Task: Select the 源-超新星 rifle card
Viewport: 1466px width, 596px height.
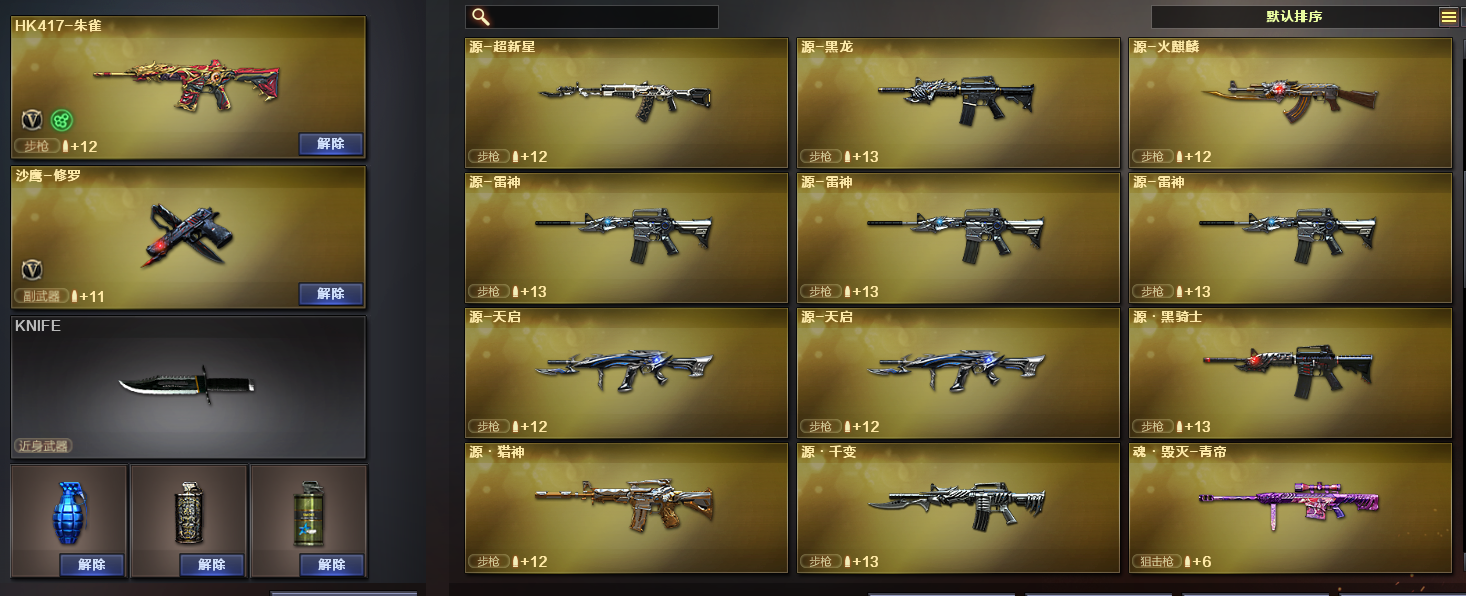Action: click(626, 102)
